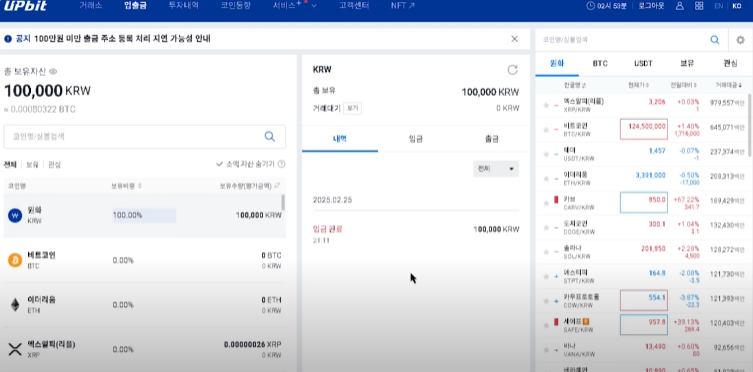
Task: Star the COW/KRW market row
Action: tap(546, 301)
